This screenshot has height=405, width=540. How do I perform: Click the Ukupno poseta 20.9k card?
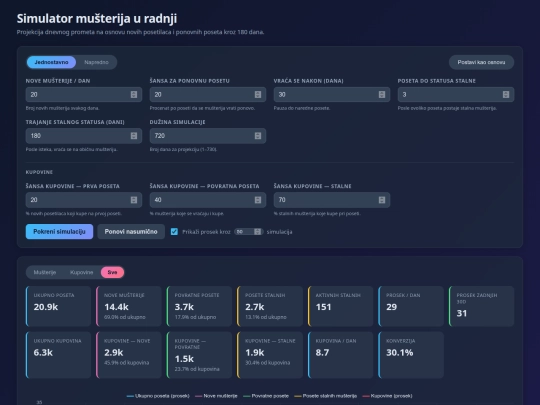[59, 306]
